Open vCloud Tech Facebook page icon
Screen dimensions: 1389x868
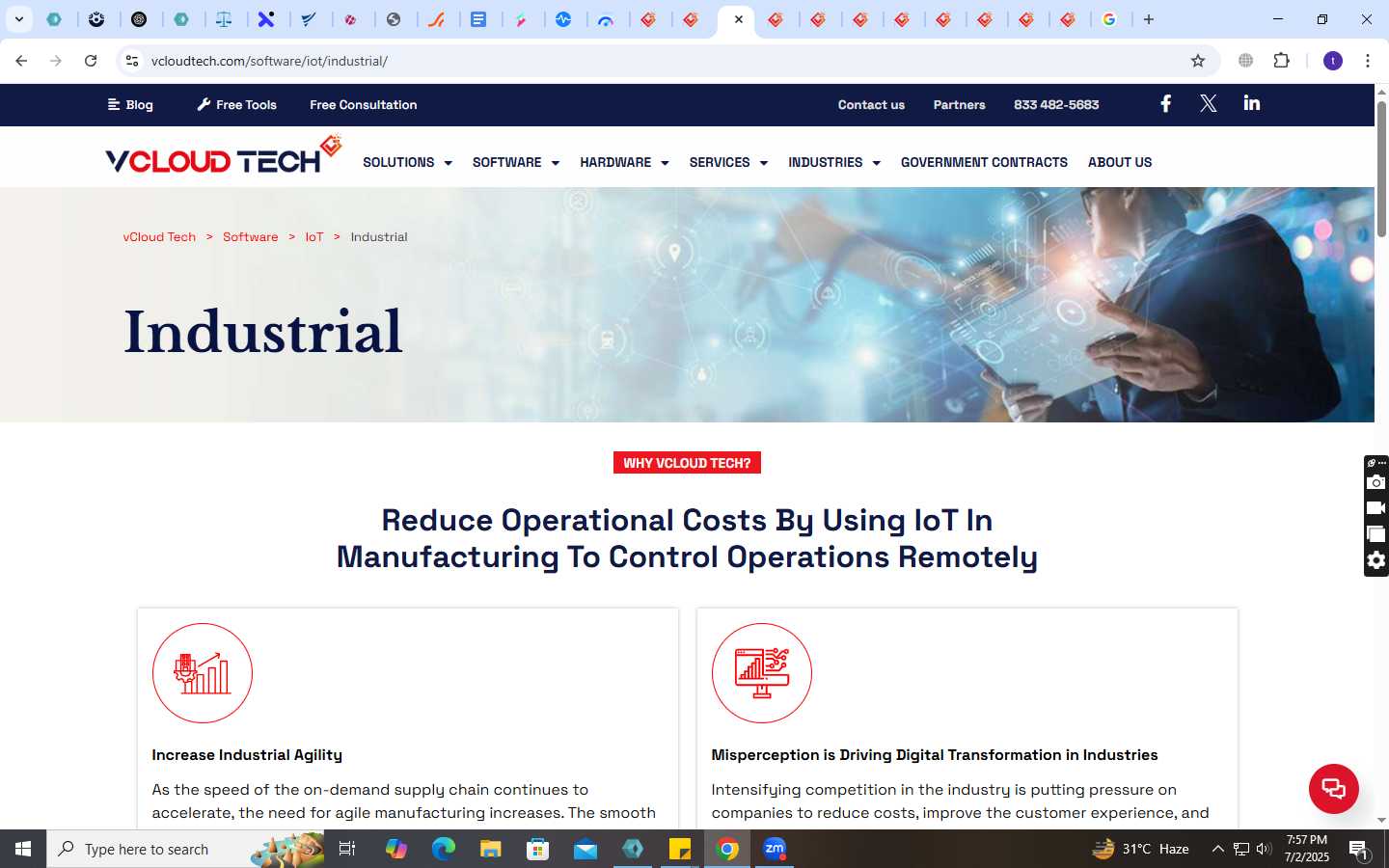click(x=1165, y=103)
